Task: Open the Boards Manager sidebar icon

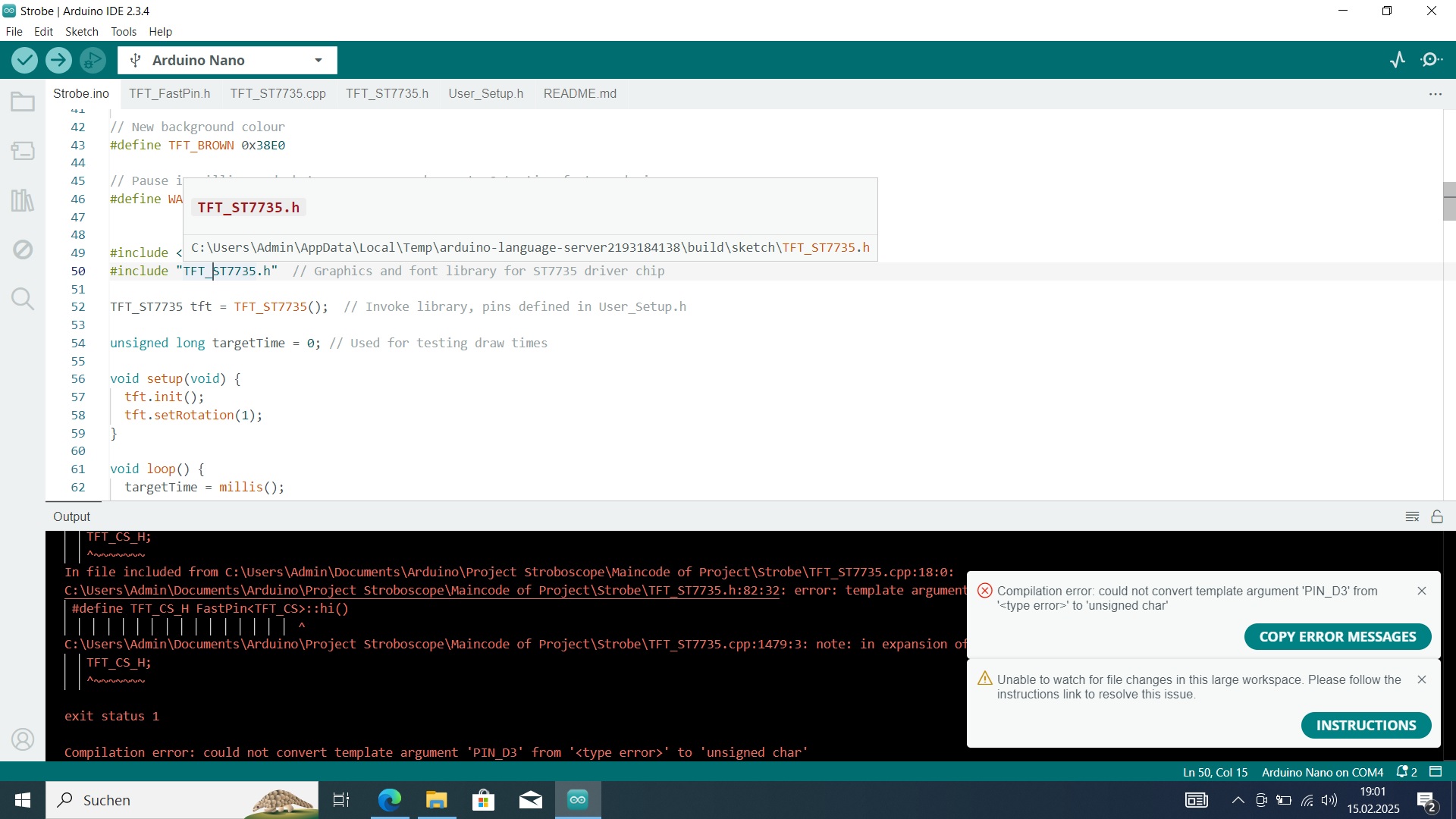Action: pyautogui.click(x=23, y=151)
